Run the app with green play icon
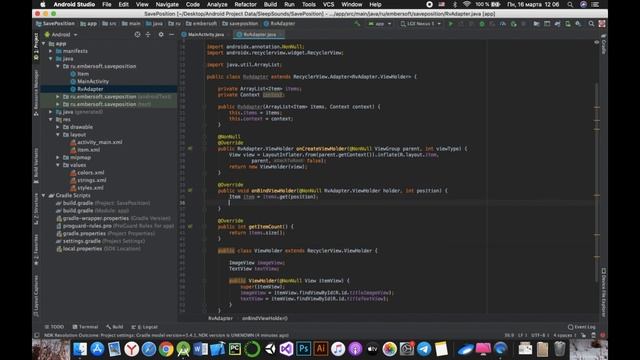The height and width of the screenshot is (360, 640). tap(451, 24)
